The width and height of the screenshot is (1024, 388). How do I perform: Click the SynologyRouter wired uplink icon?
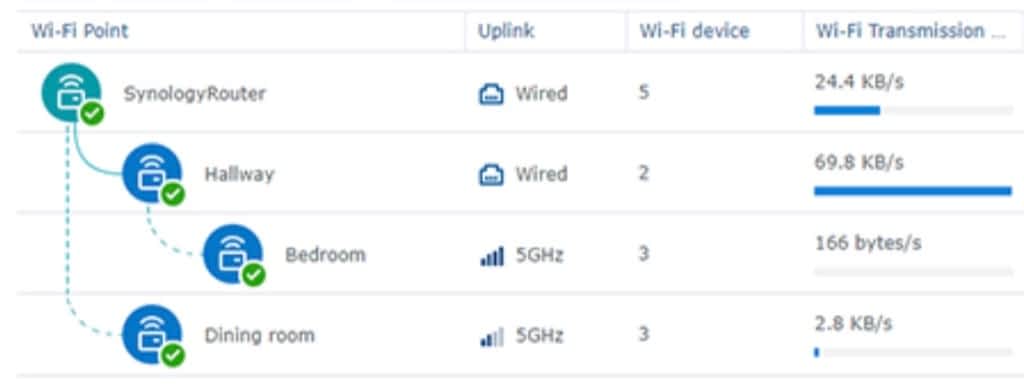(x=491, y=95)
